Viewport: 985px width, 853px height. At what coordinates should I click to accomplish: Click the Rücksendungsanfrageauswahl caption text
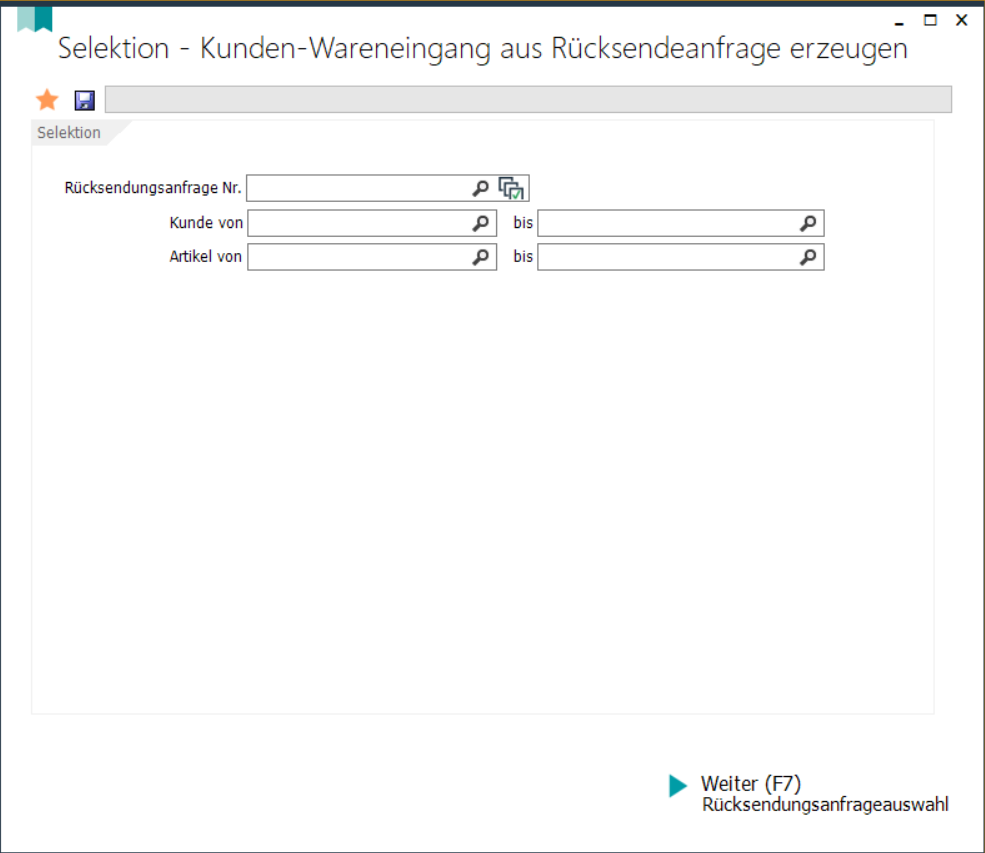coord(825,805)
